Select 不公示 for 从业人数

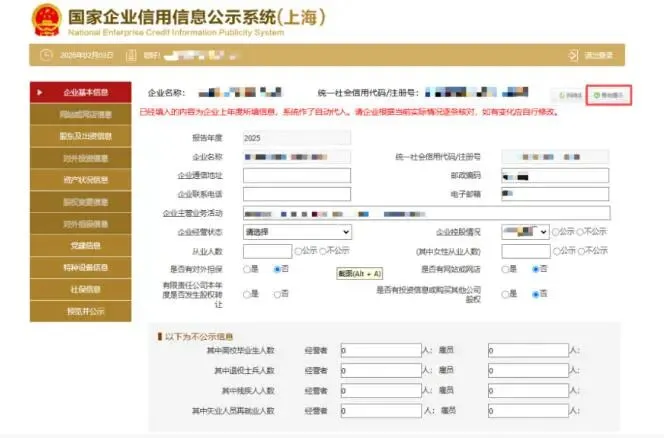point(323,251)
